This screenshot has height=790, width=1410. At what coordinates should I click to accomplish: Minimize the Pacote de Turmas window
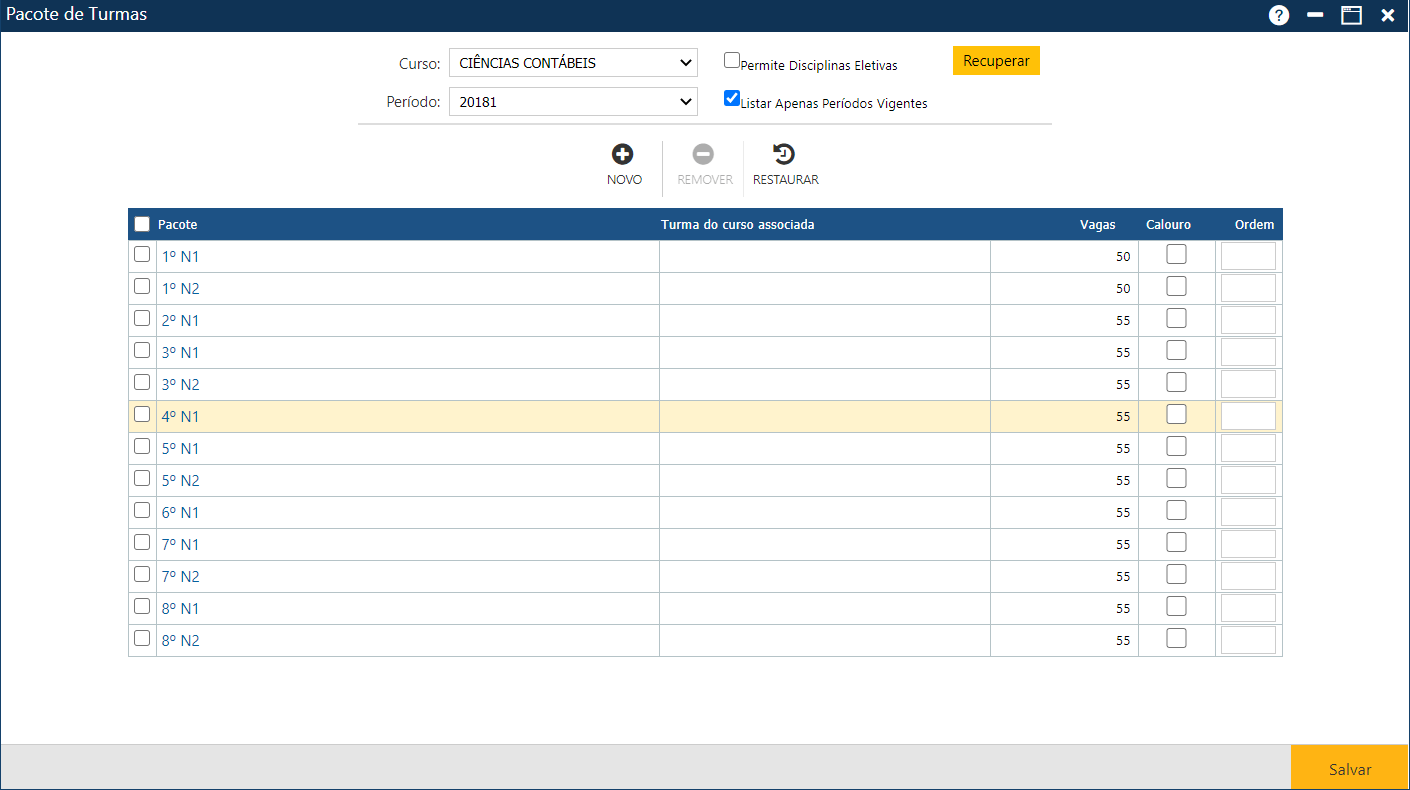click(x=1315, y=15)
